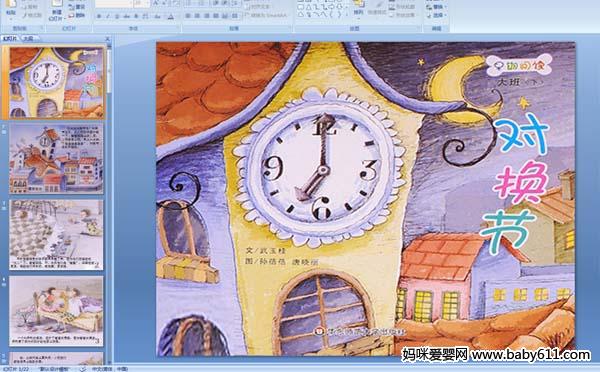
Task: Click the Format Painter button
Action: pos(32,15)
